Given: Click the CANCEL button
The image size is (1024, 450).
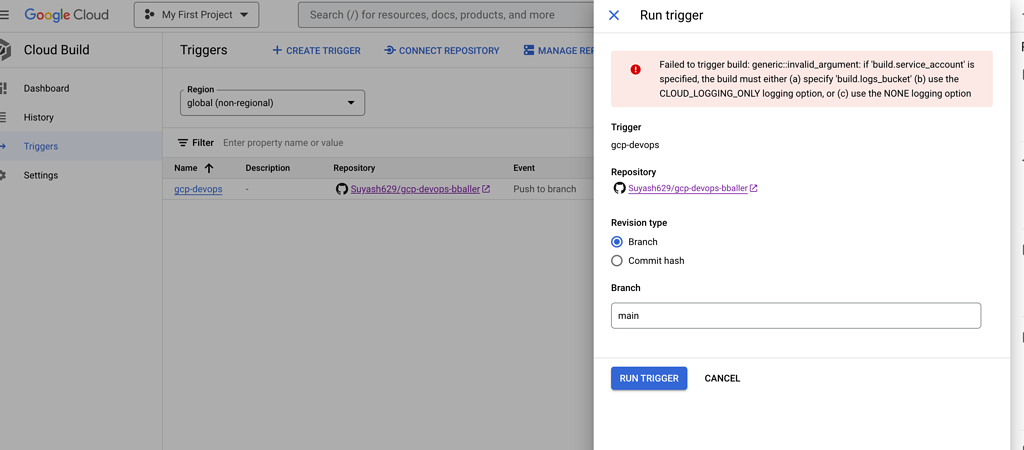Looking at the screenshot, I should click(722, 378).
